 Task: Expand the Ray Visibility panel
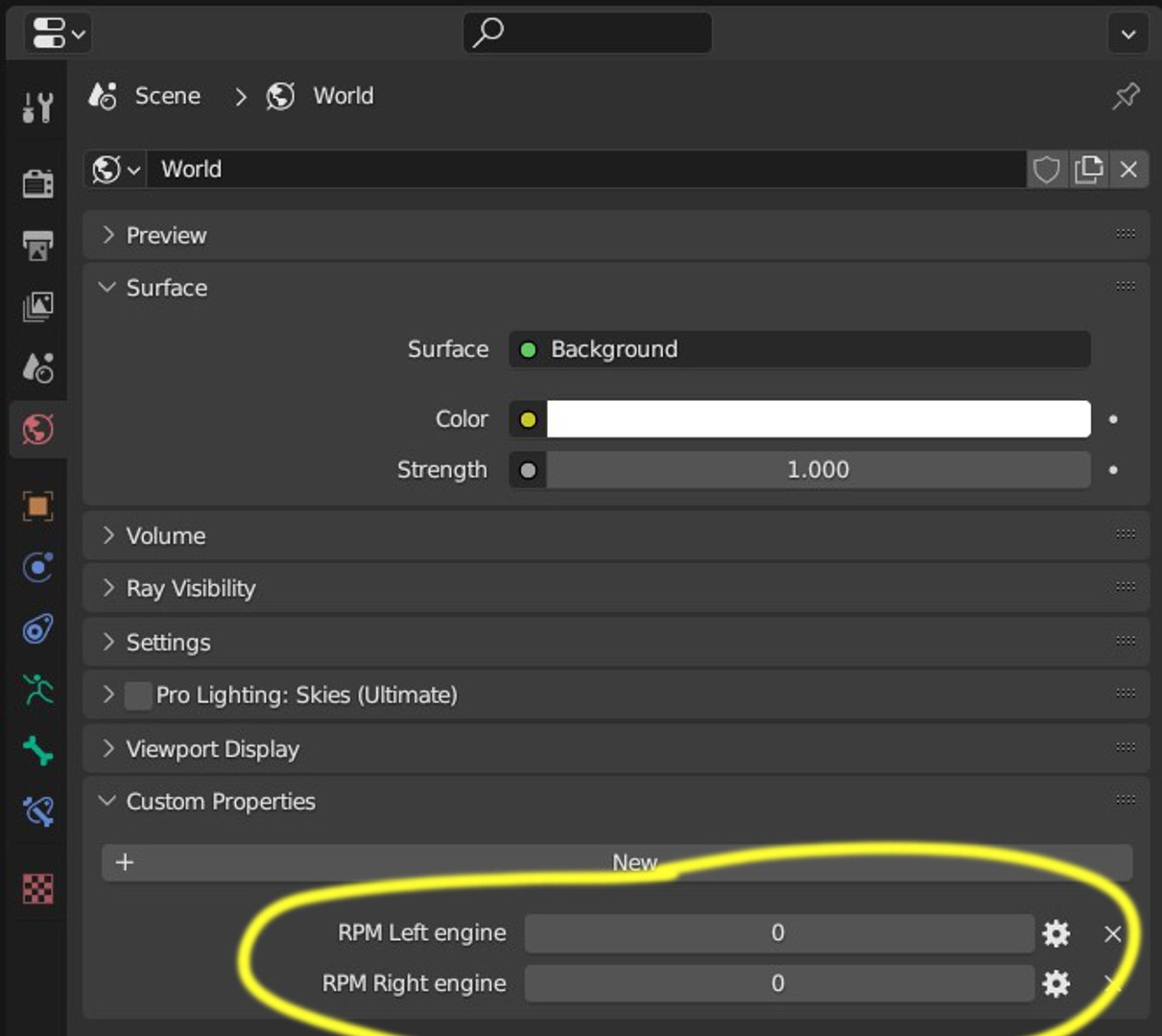190,588
